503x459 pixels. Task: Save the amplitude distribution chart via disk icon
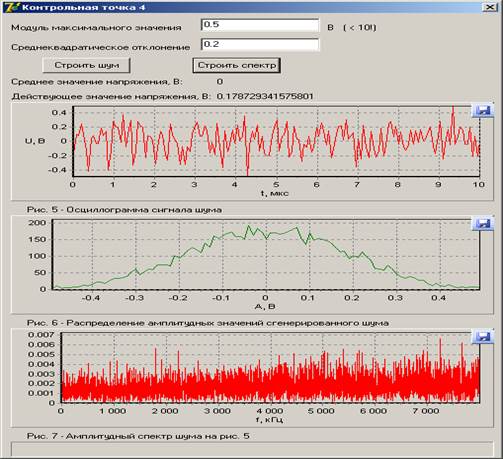point(483,223)
